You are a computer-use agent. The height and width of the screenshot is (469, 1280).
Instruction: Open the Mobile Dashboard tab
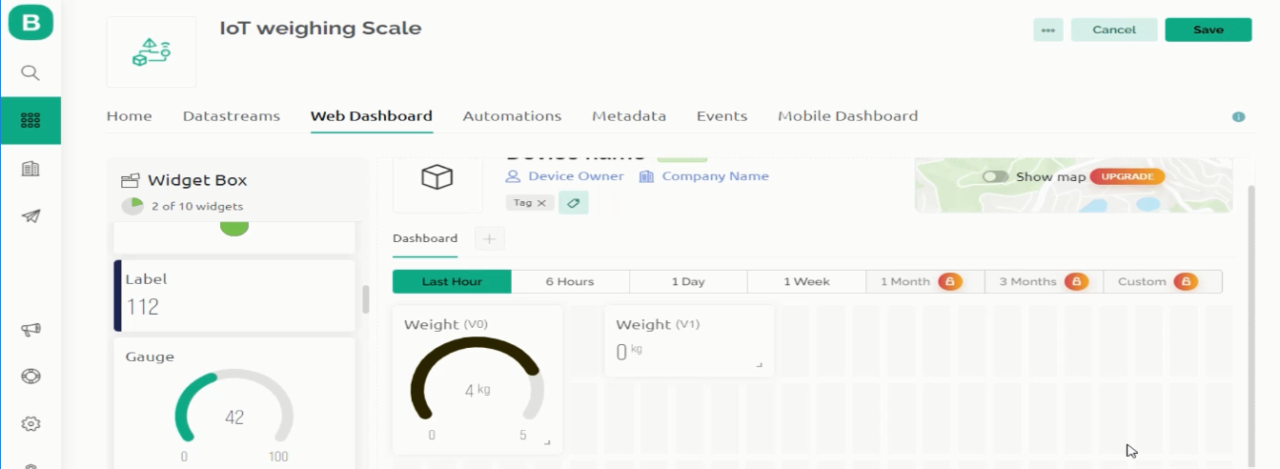pos(848,116)
